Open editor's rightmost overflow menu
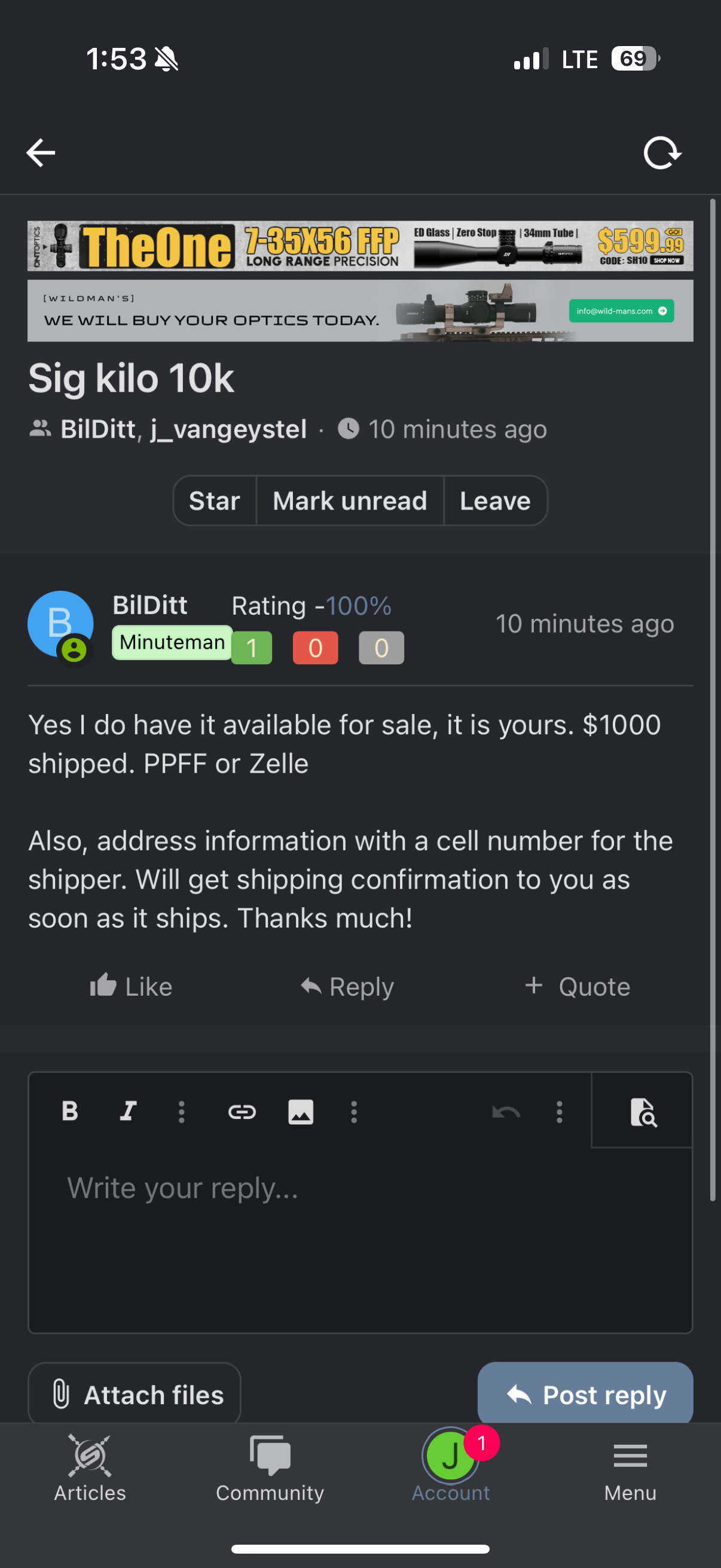The width and height of the screenshot is (721, 1568). [559, 1112]
